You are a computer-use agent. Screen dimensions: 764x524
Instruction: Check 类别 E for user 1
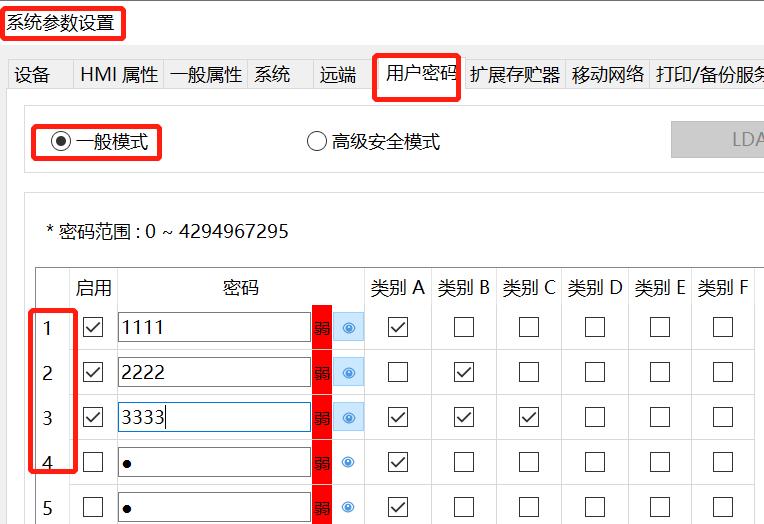660,327
